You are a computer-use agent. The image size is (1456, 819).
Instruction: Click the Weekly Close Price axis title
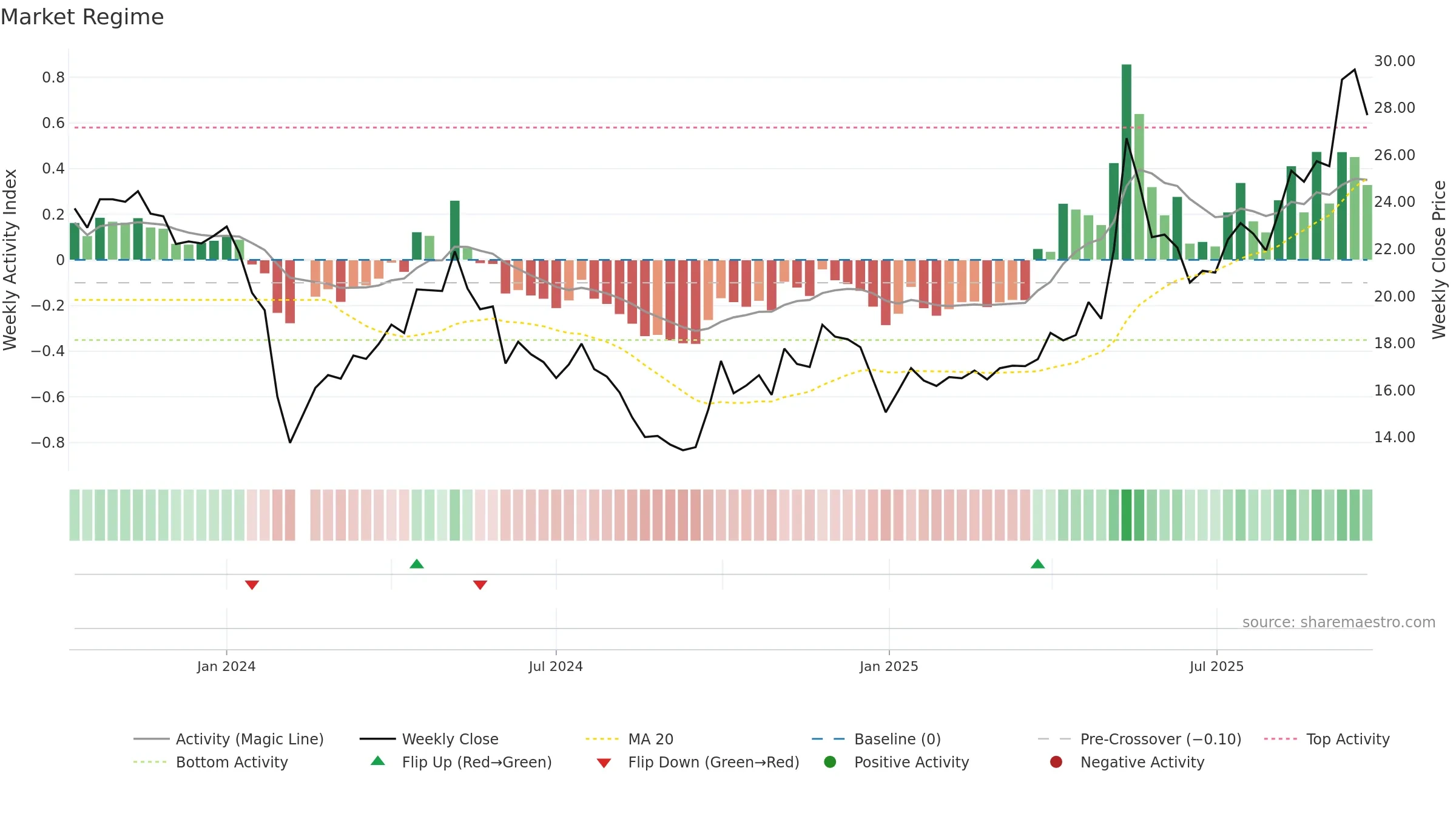pos(1439,260)
